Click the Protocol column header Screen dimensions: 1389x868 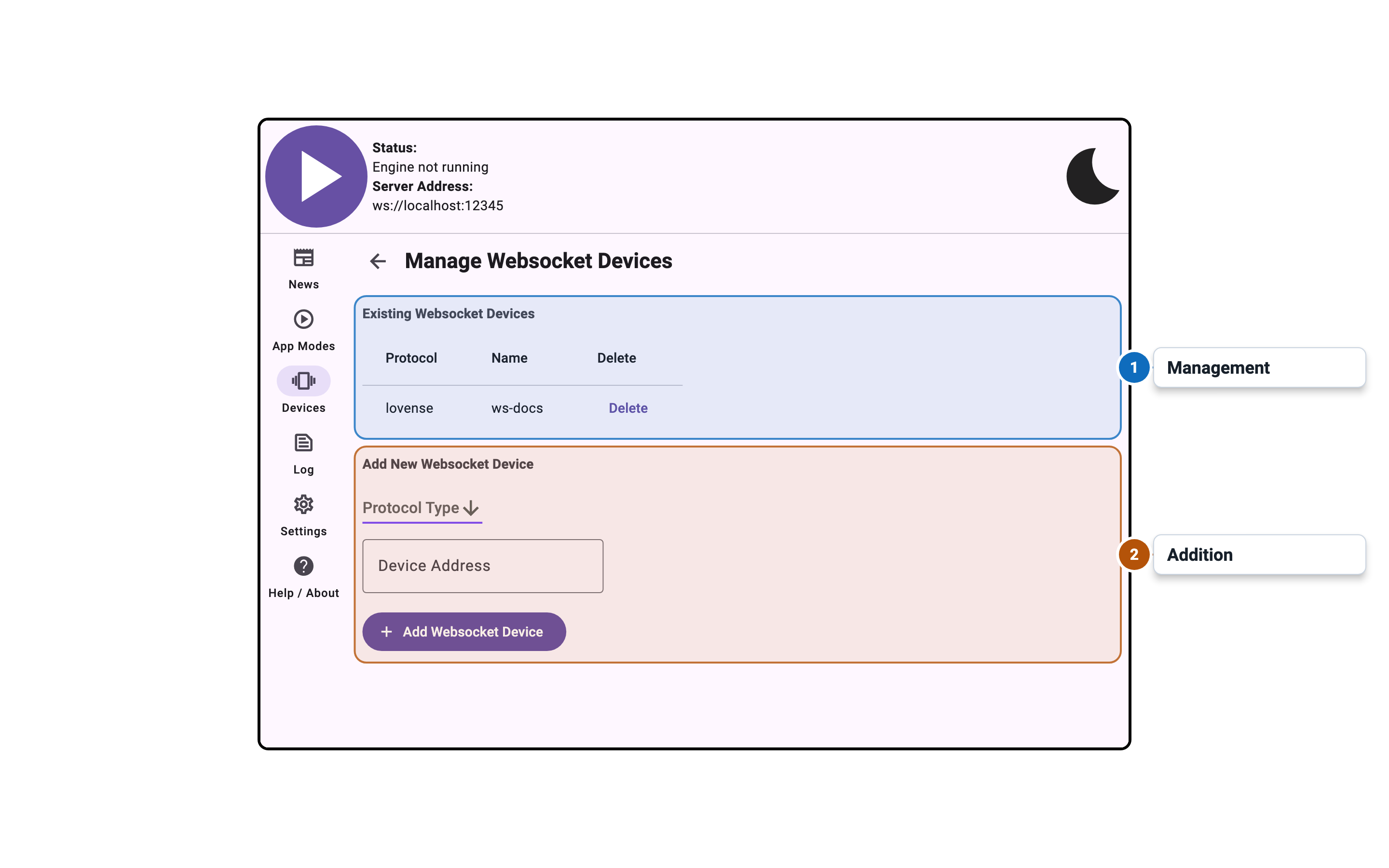[411, 358]
